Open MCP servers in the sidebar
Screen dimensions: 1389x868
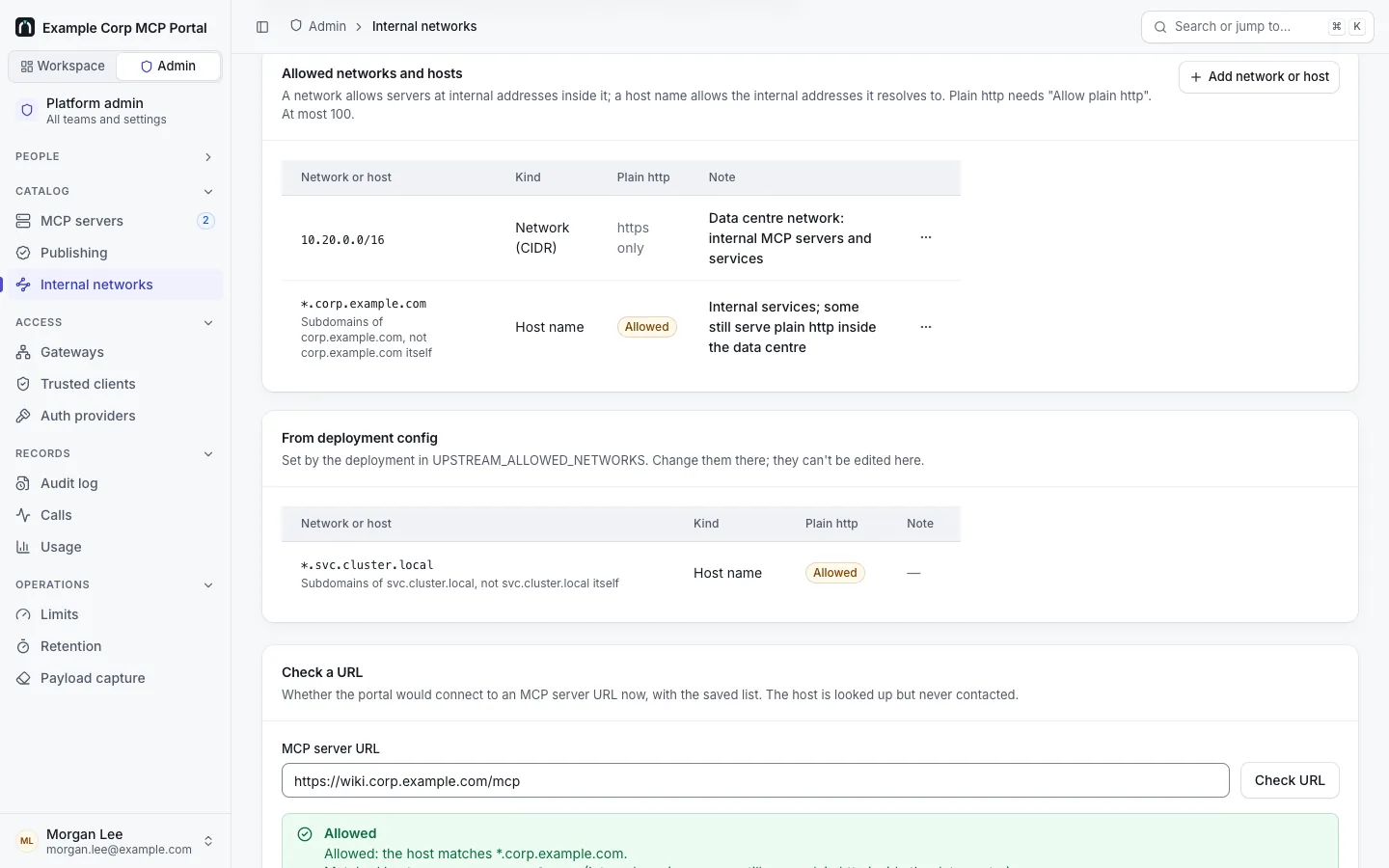coord(115,221)
